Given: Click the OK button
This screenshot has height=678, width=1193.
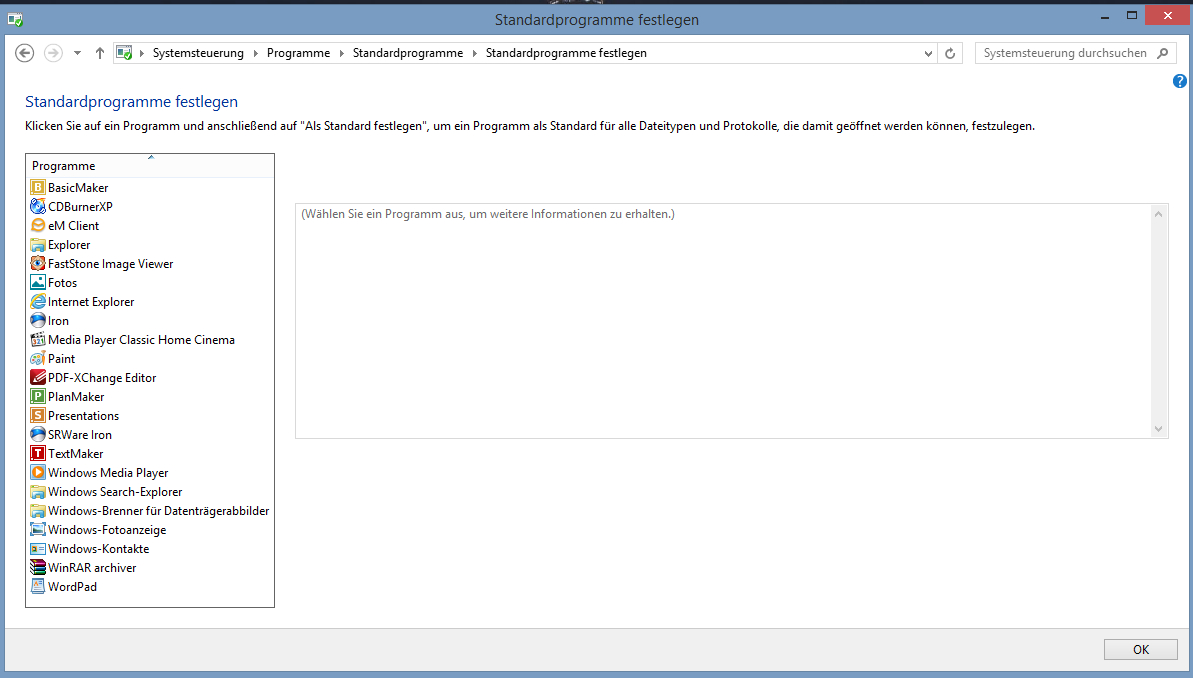Looking at the screenshot, I should (1141, 649).
